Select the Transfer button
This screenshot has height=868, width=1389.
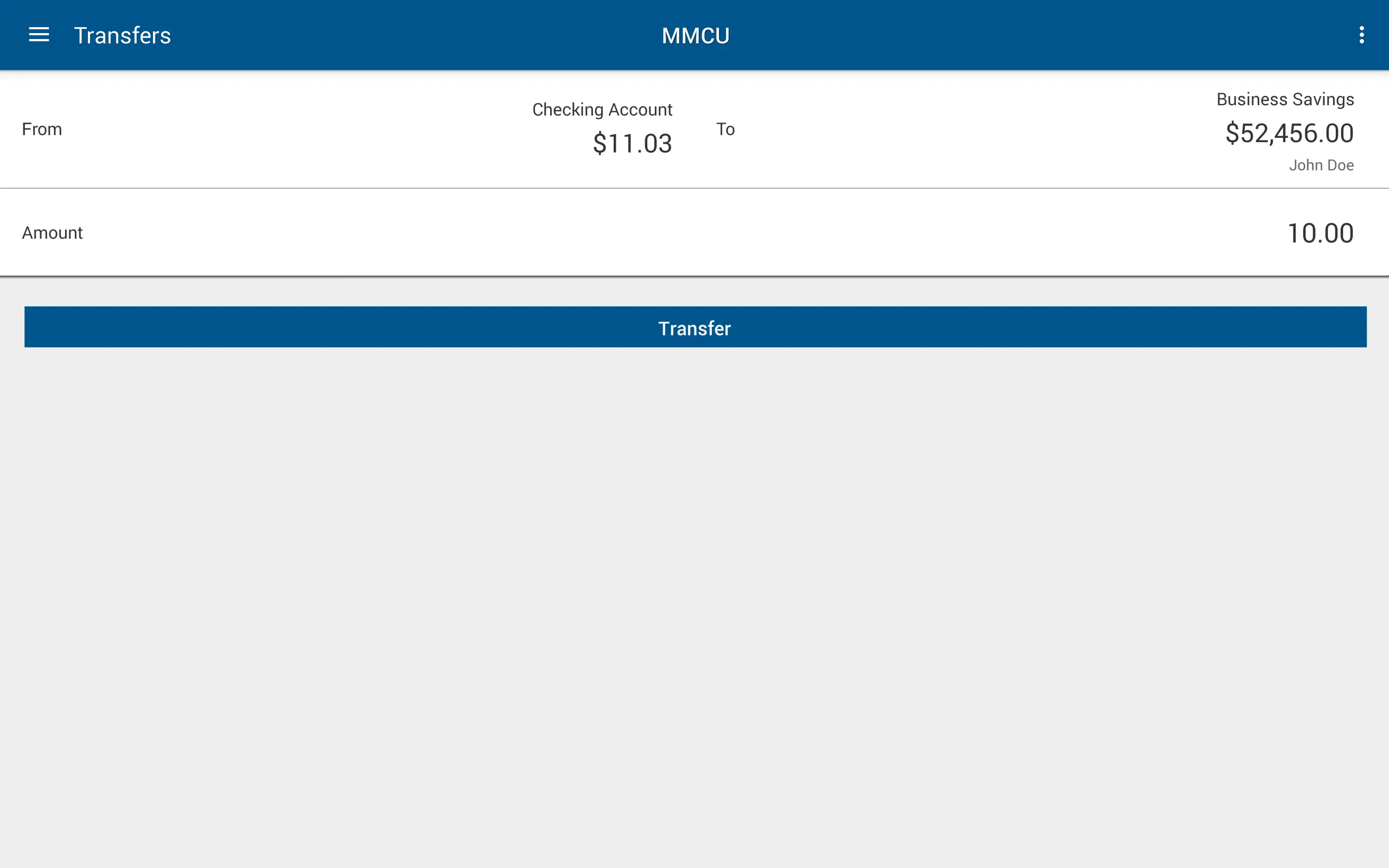pyautogui.click(x=694, y=326)
